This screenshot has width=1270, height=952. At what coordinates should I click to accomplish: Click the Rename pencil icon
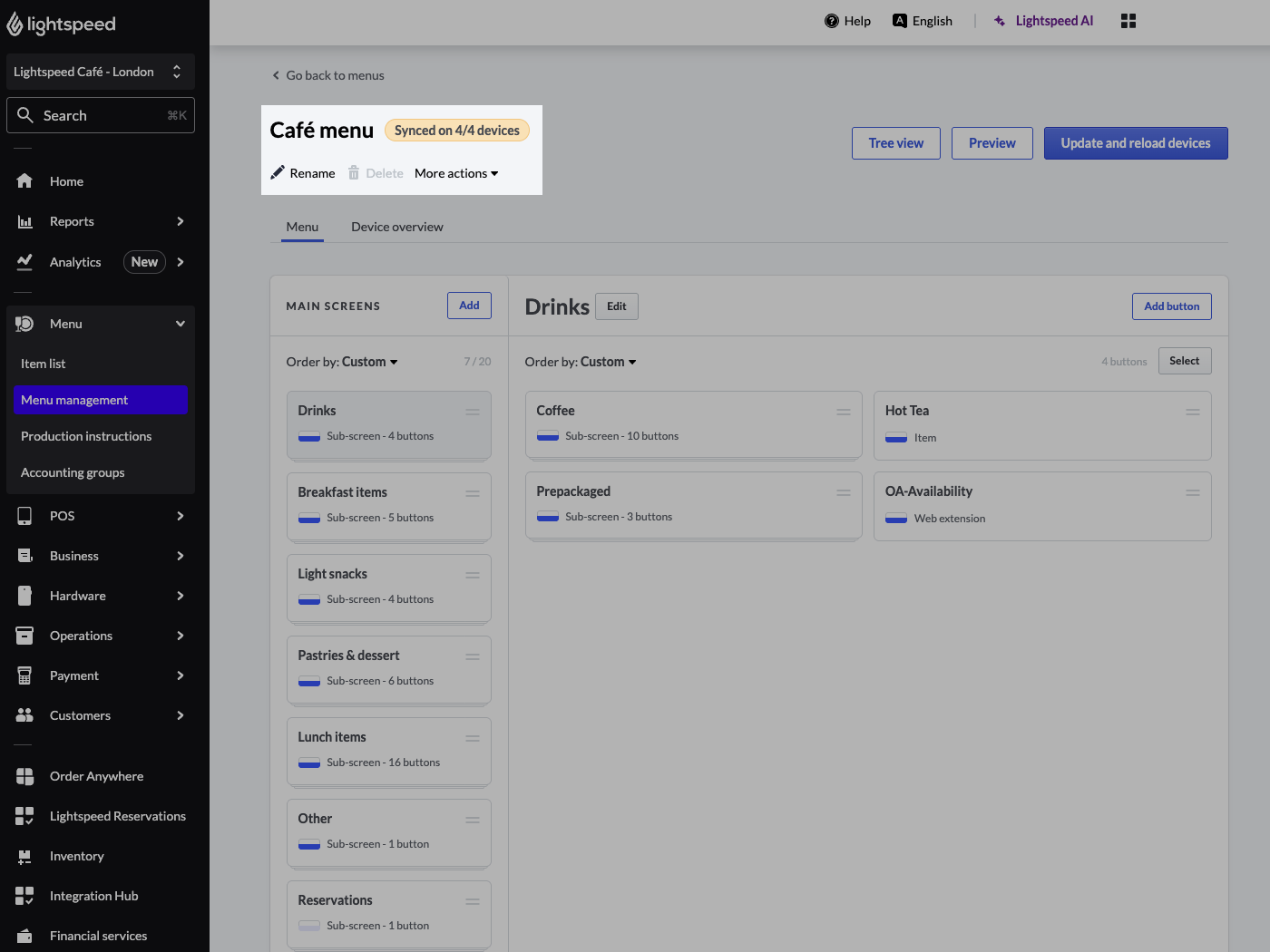[278, 172]
